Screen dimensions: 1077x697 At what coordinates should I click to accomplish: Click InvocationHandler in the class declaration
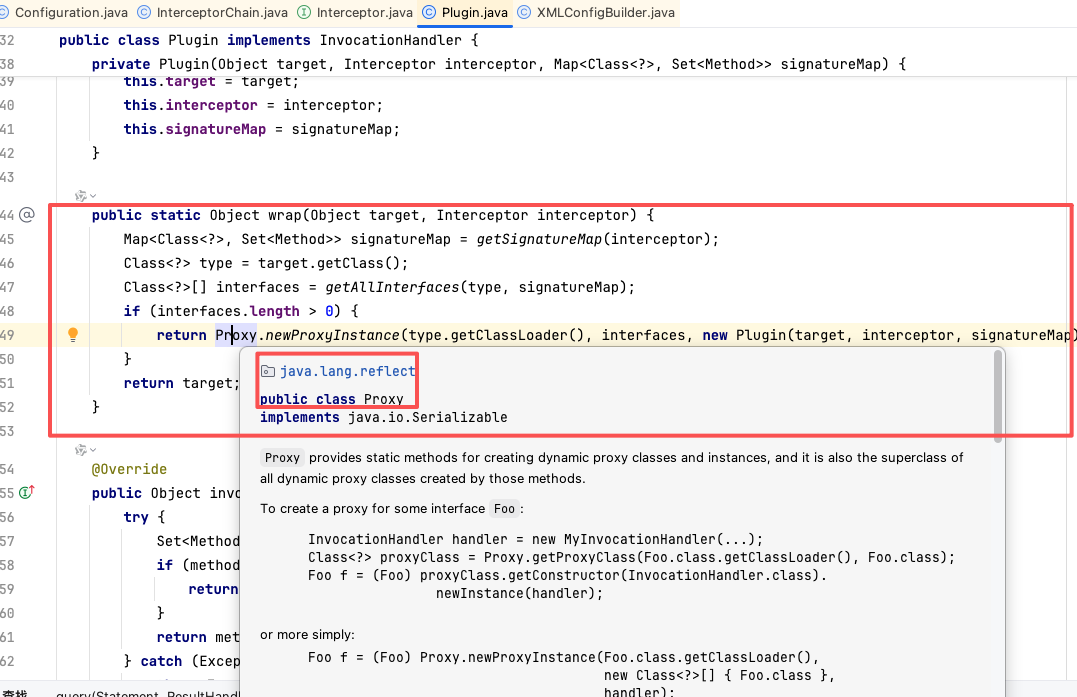(x=391, y=41)
